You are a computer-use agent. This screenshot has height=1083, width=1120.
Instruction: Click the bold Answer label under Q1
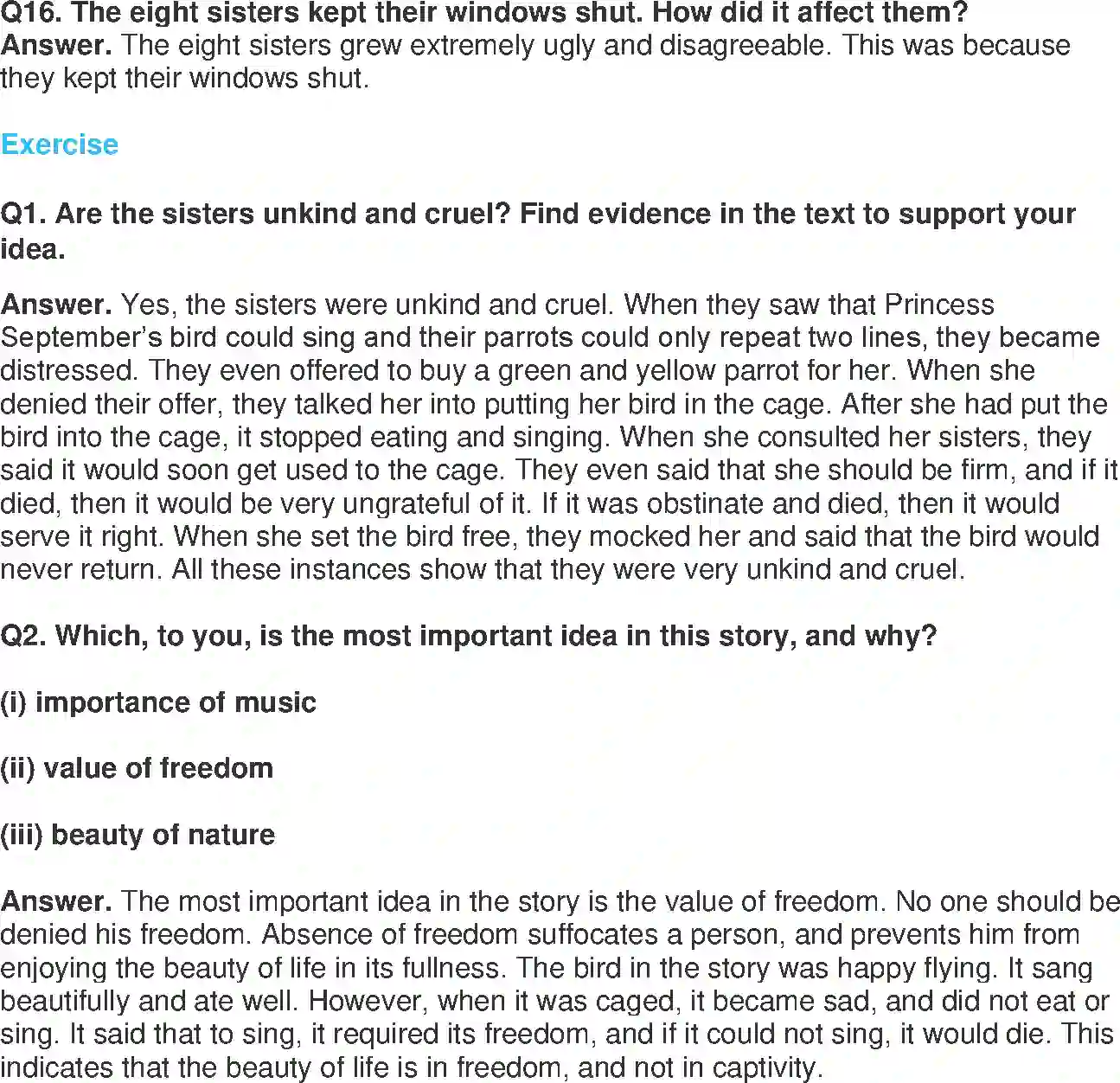tap(56, 304)
